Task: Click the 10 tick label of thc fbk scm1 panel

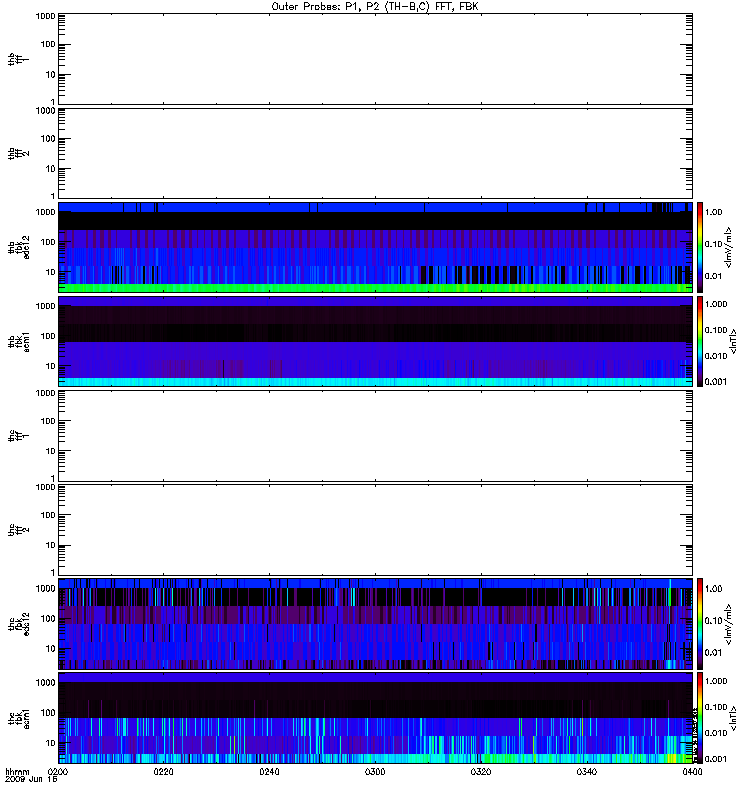Action: pos(51,743)
